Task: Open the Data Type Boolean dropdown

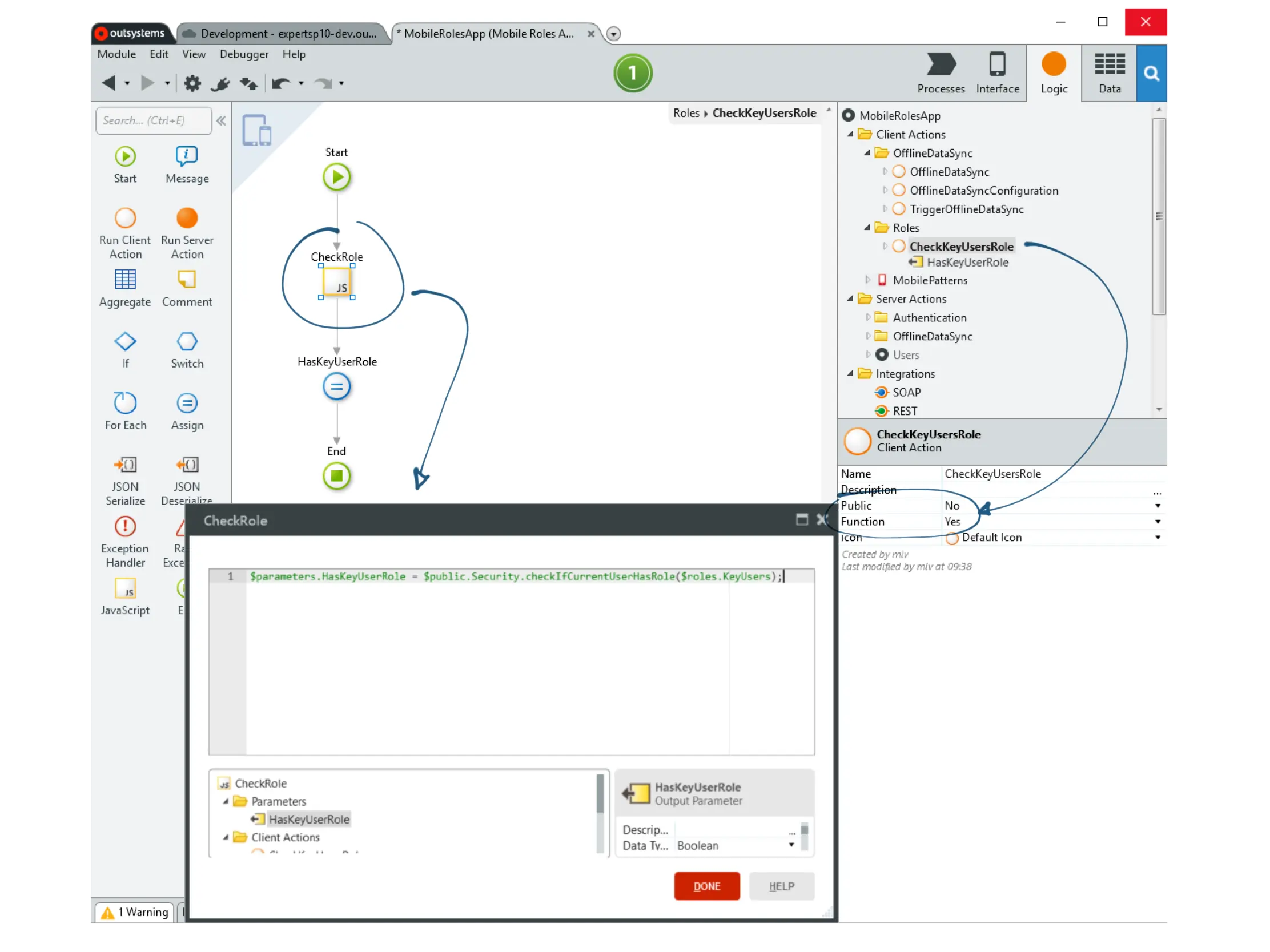Action: (x=791, y=845)
